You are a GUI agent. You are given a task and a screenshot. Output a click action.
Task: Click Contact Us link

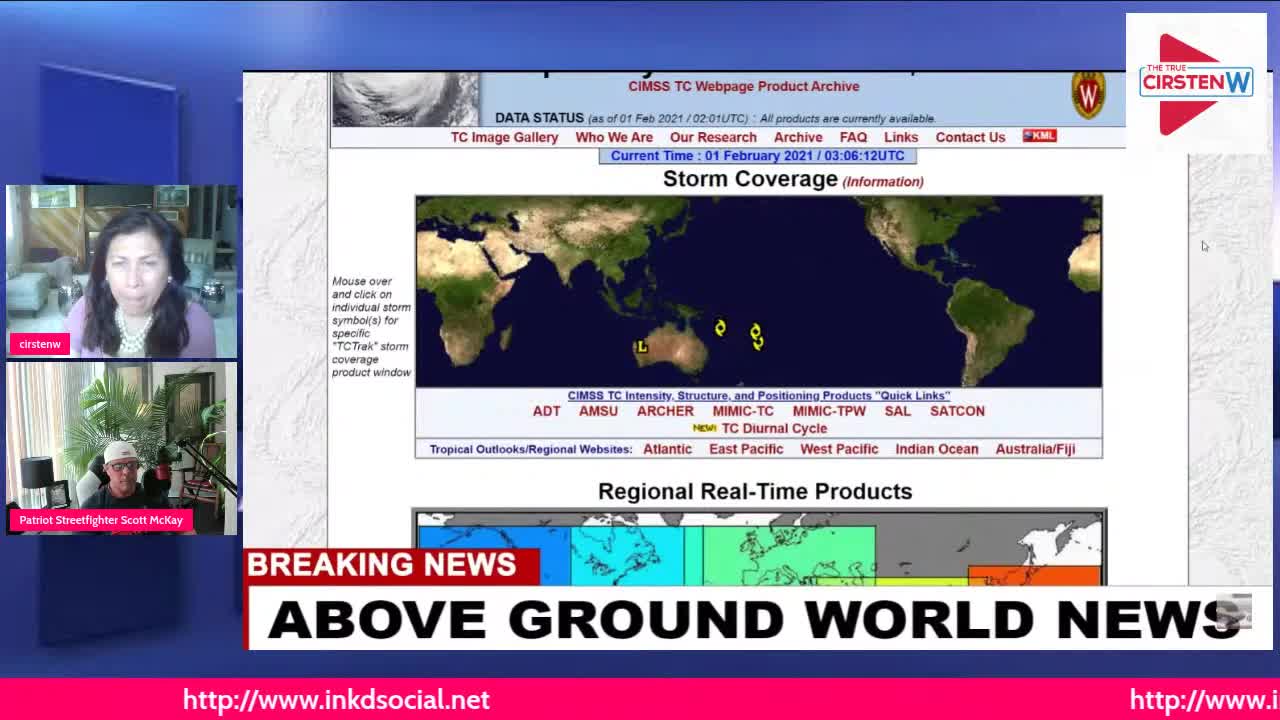click(970, 137)
